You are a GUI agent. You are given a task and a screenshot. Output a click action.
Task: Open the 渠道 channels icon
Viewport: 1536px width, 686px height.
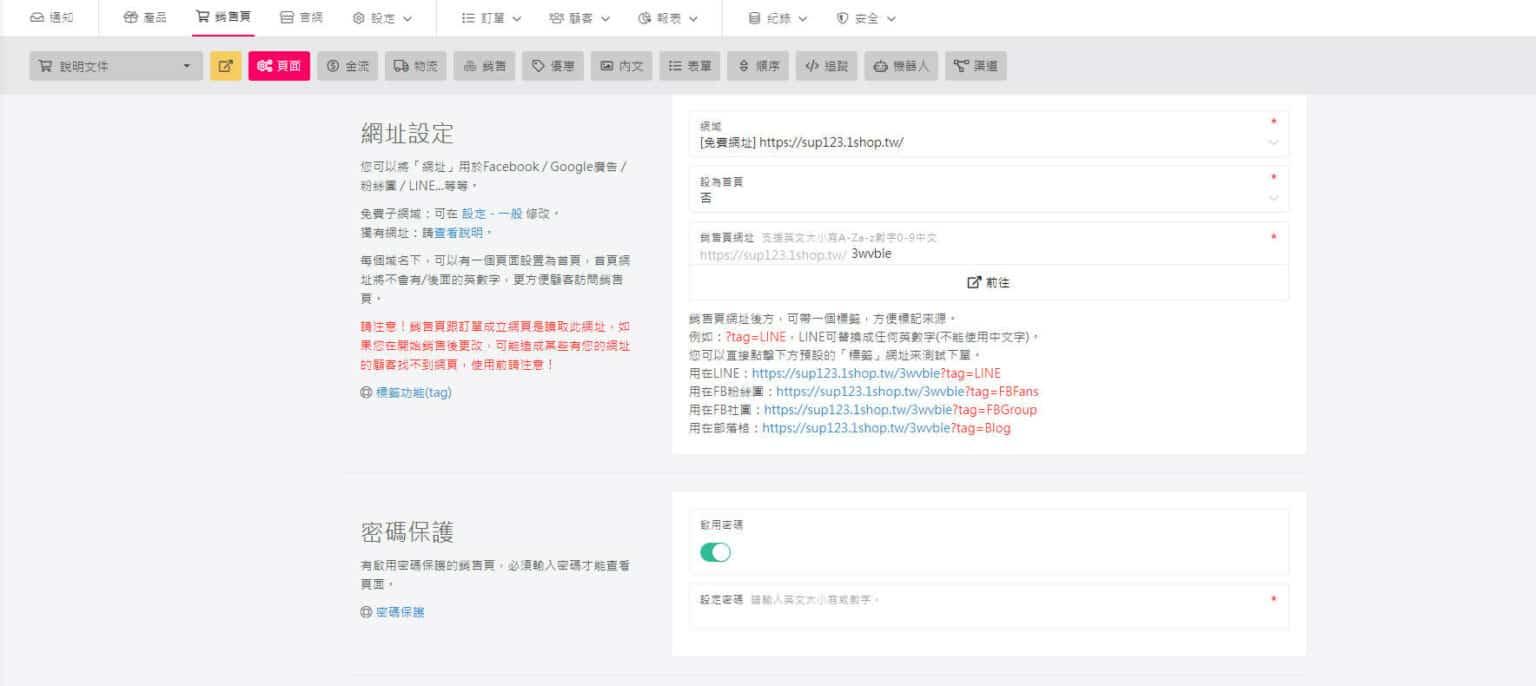pos(975,65)
